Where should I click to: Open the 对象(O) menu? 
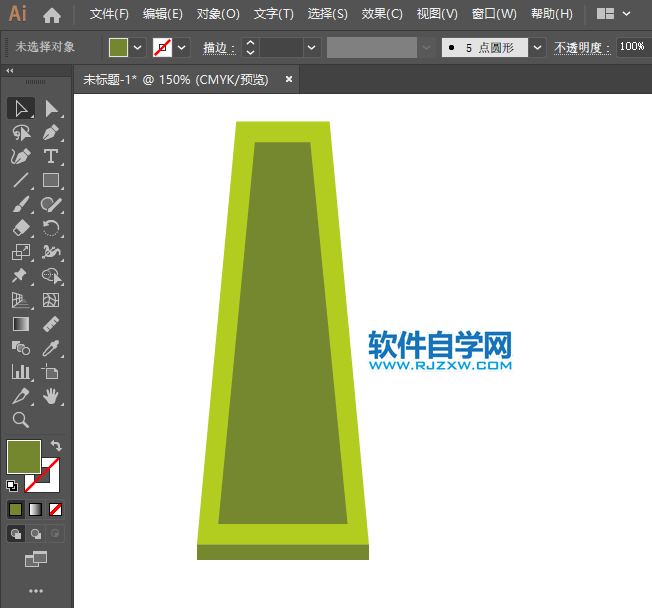point(218,14)
